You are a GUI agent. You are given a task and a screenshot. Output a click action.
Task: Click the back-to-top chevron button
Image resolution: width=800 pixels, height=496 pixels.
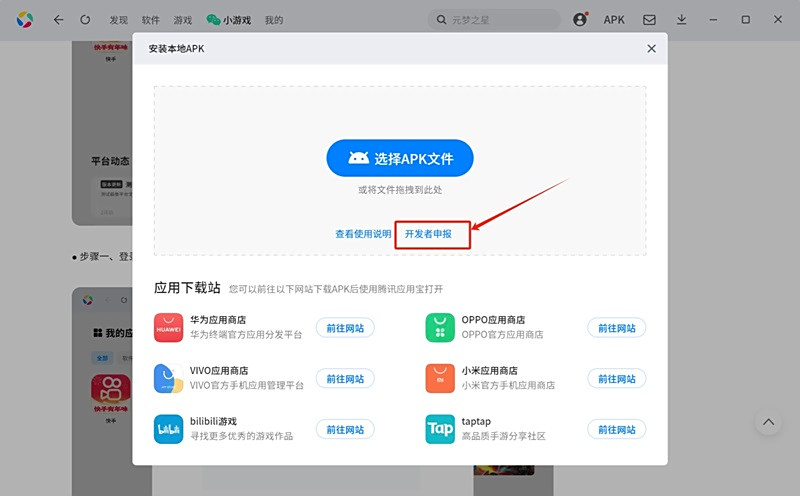[768, 422]
